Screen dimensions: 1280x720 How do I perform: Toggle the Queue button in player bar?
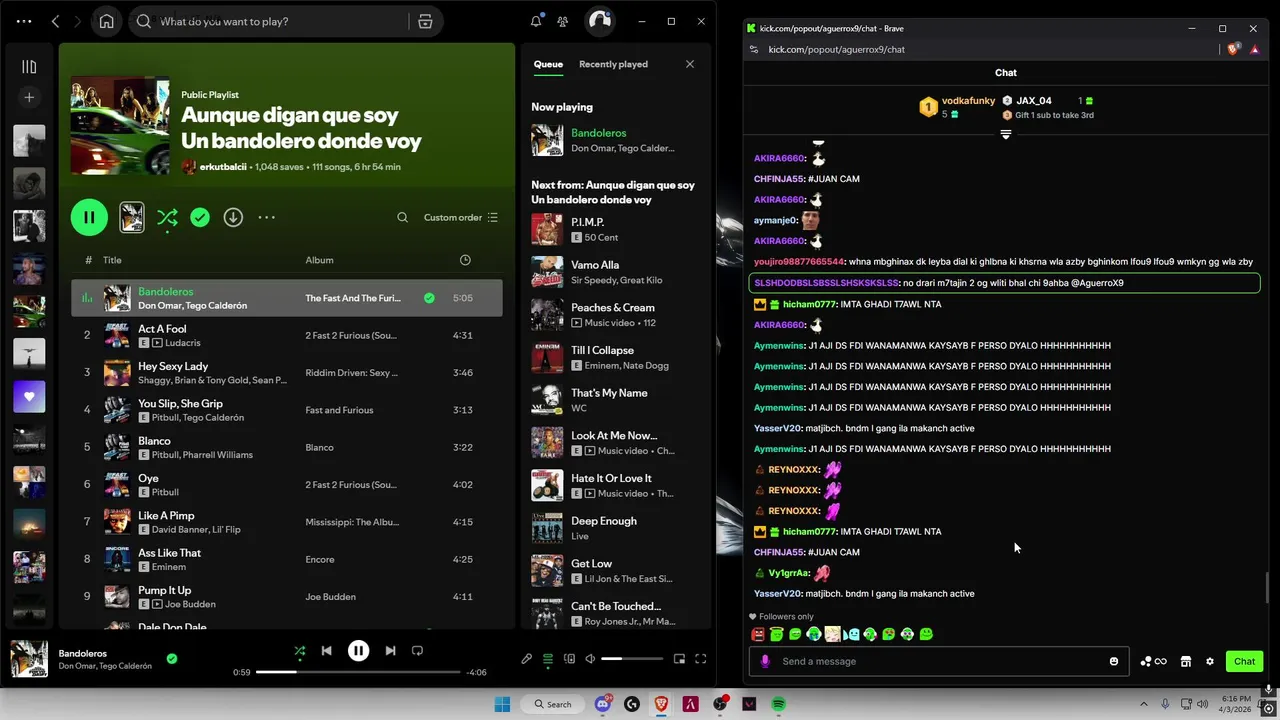click(x=548, y=659)
